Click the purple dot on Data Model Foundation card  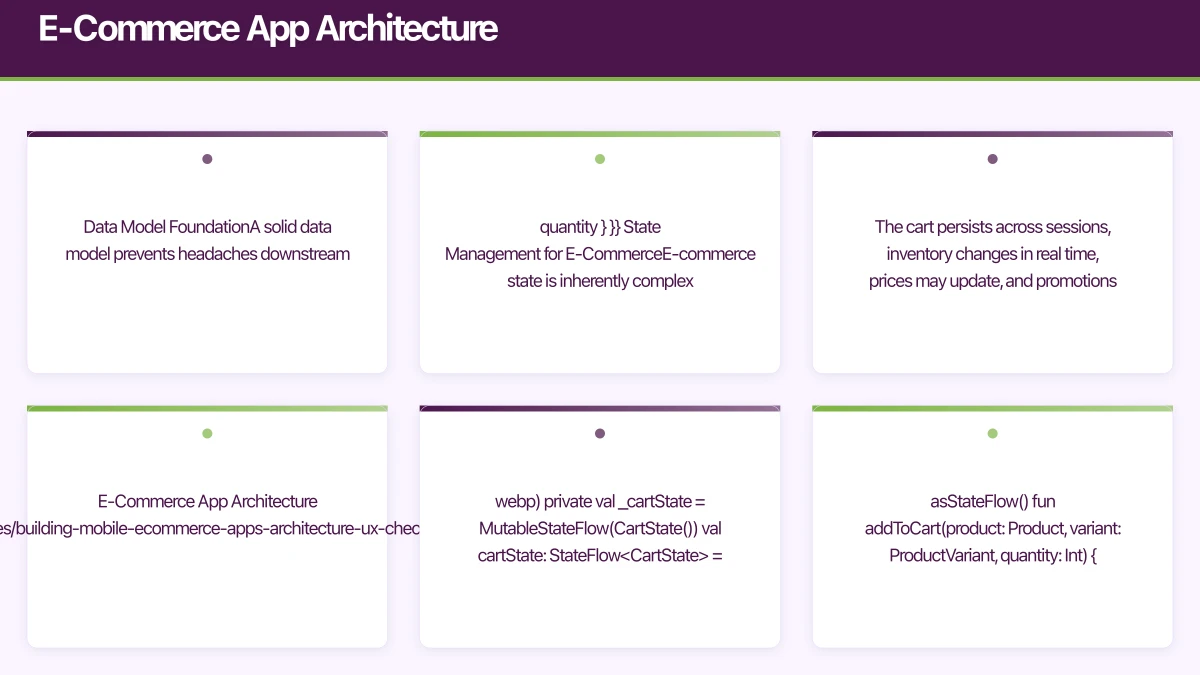[207, 158]
